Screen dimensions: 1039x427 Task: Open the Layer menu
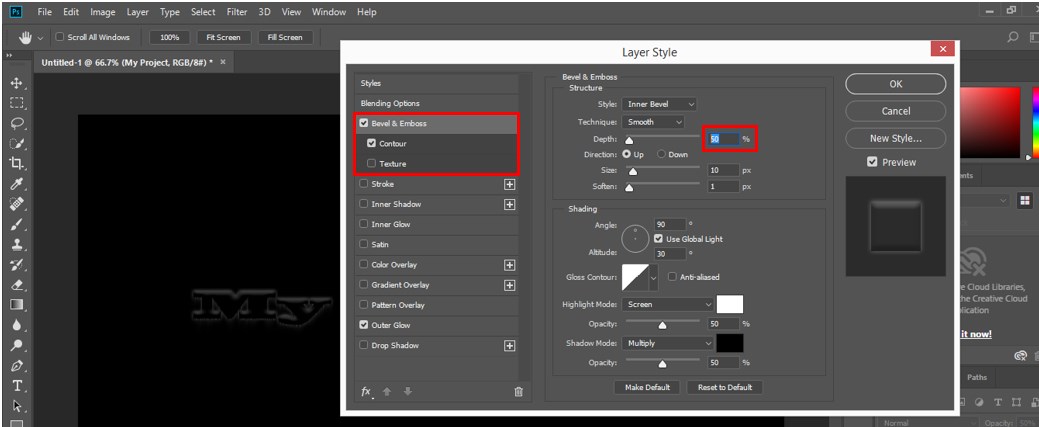point(138,12)
